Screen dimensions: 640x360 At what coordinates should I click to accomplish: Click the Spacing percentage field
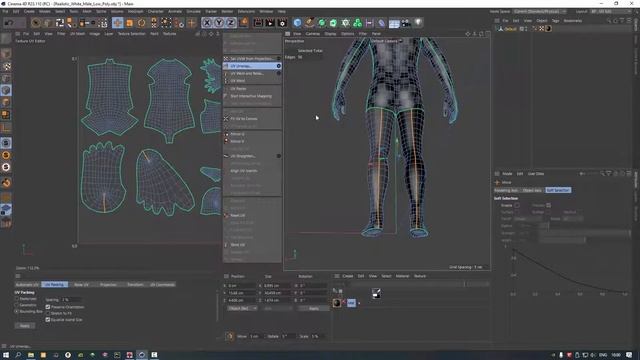click(71, 300)
